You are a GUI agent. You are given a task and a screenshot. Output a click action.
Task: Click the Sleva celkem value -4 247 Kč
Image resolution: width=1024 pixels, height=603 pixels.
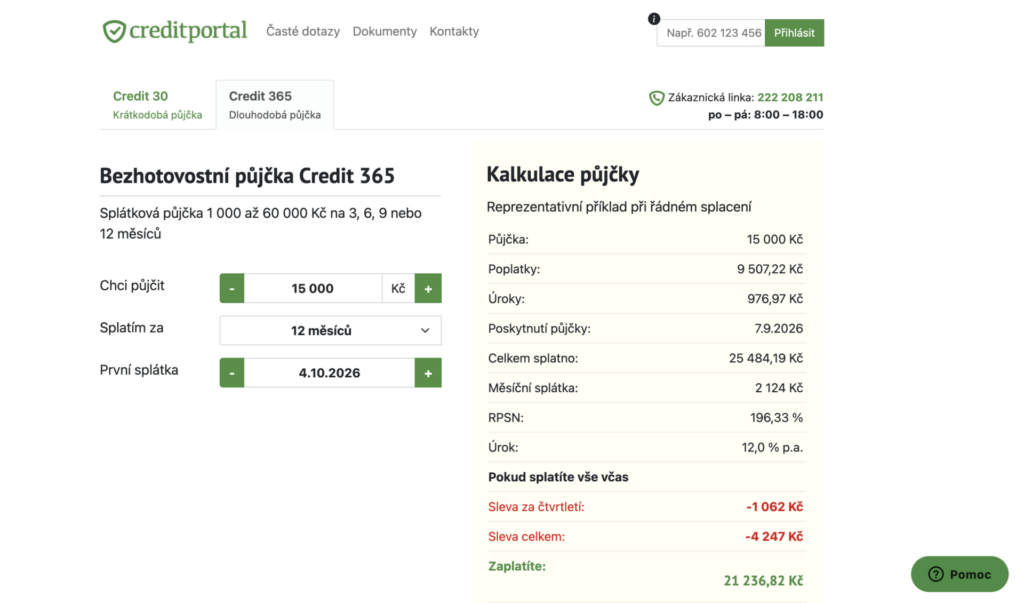coord(774,536)
